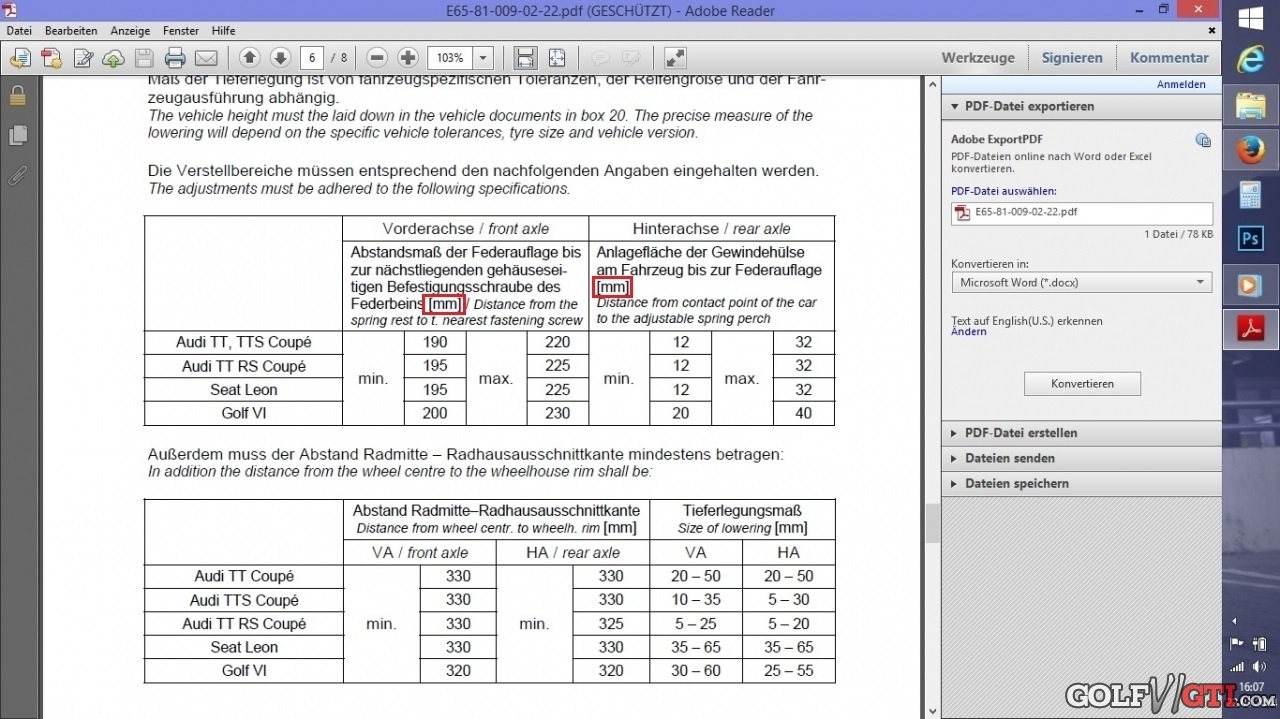Click the network signal tray icon
The width and height of the screenshot is (1280, 719).
(1237, 666)
